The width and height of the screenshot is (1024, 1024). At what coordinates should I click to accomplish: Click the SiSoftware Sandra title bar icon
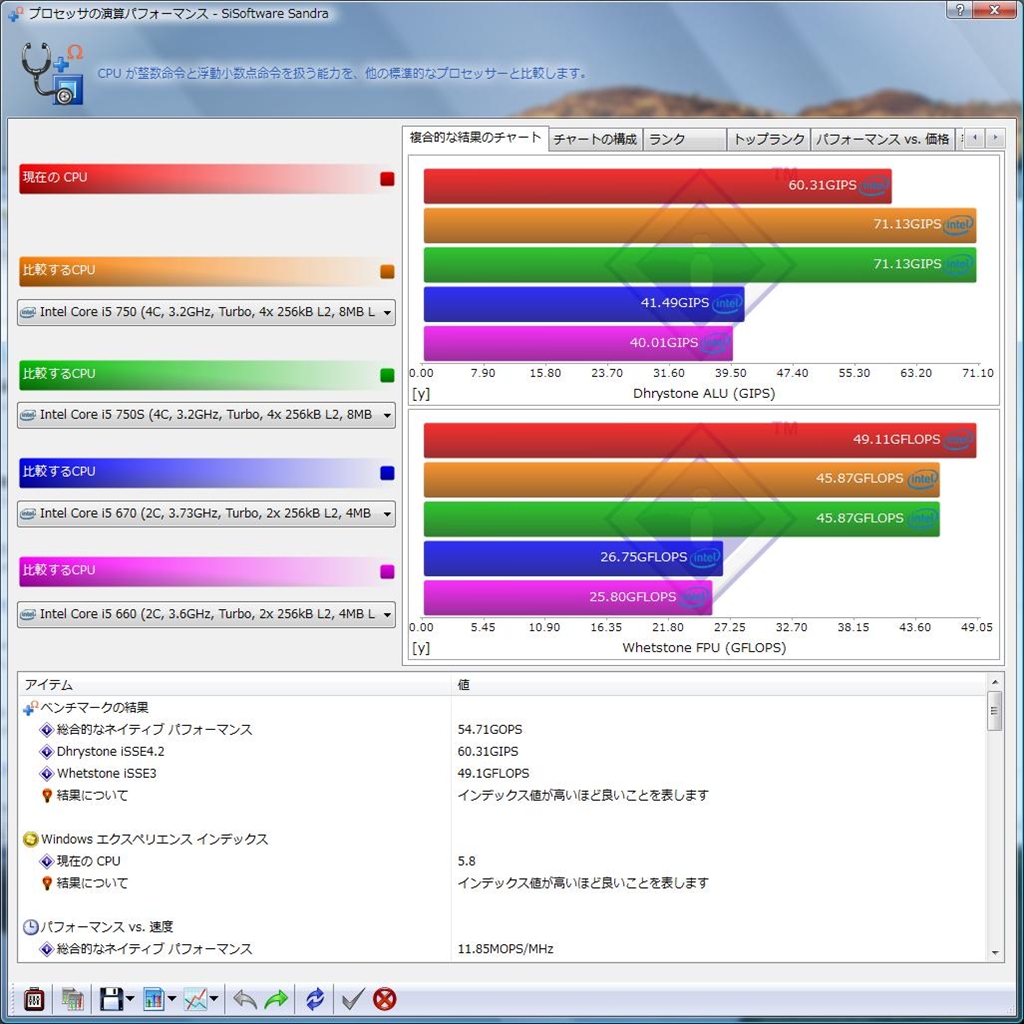coord(15,13)
